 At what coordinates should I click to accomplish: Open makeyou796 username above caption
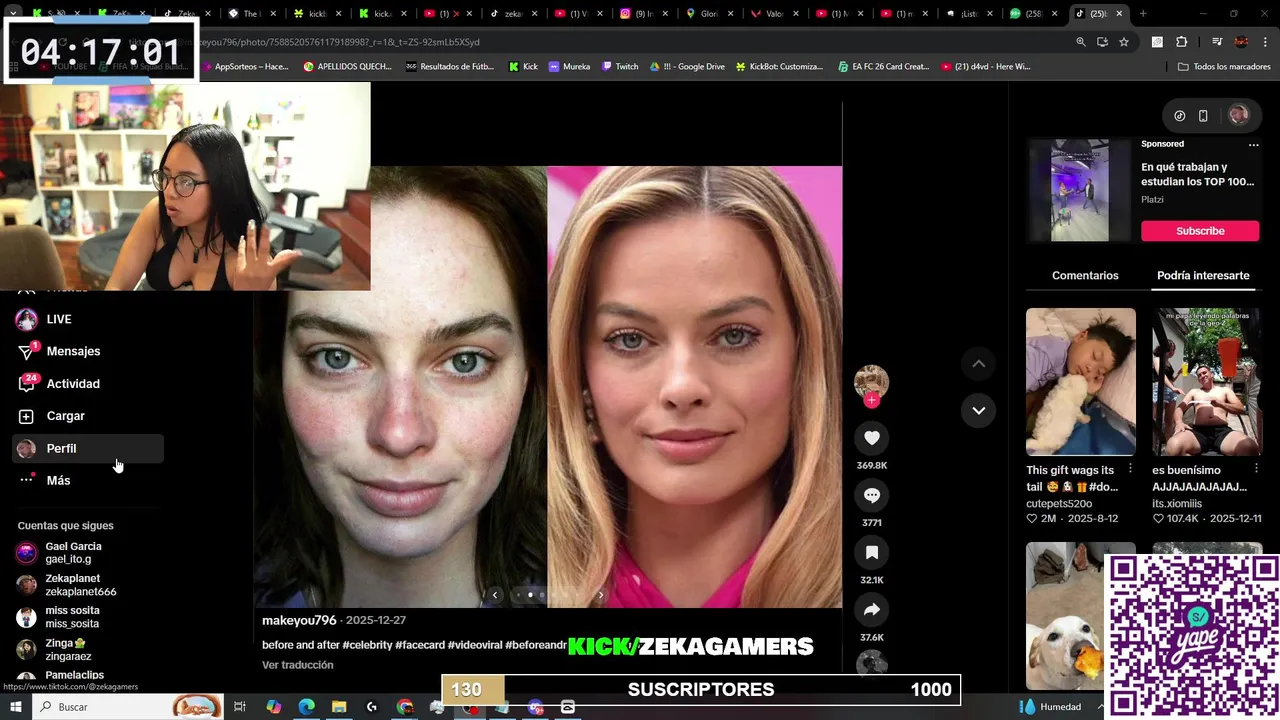point(299,620)
